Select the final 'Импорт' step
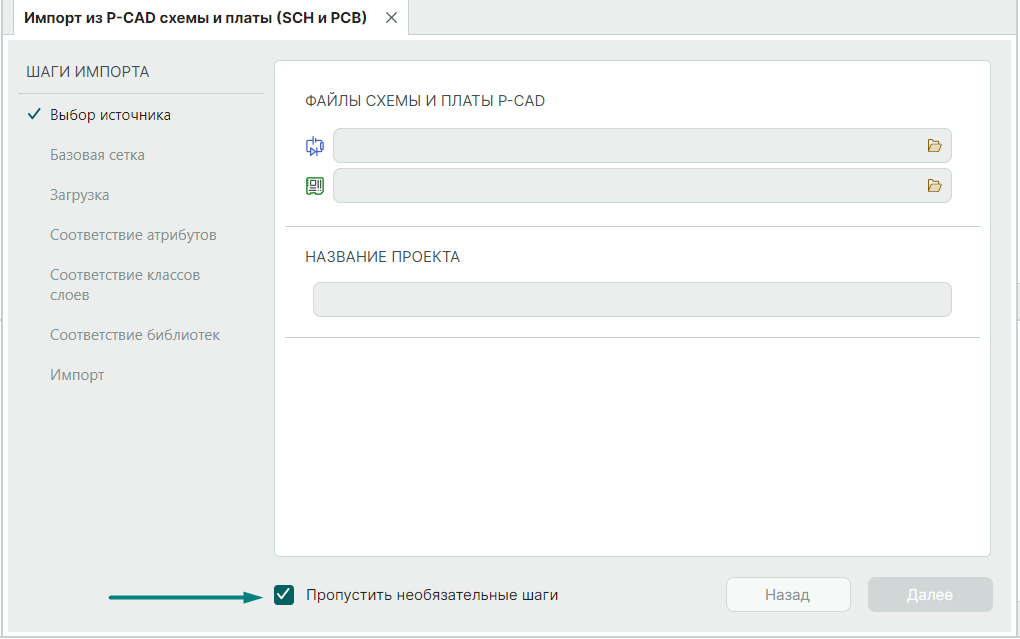 pyautogui.click(x=77, y=375)
